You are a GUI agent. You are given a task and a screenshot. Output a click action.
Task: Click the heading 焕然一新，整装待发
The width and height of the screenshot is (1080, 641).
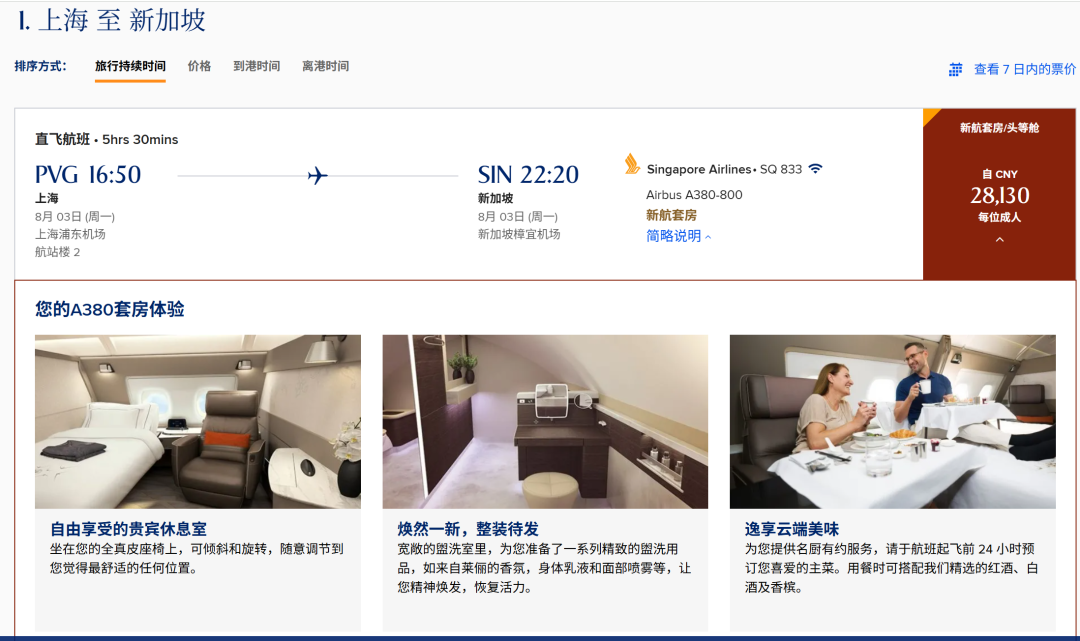(468, 529)
